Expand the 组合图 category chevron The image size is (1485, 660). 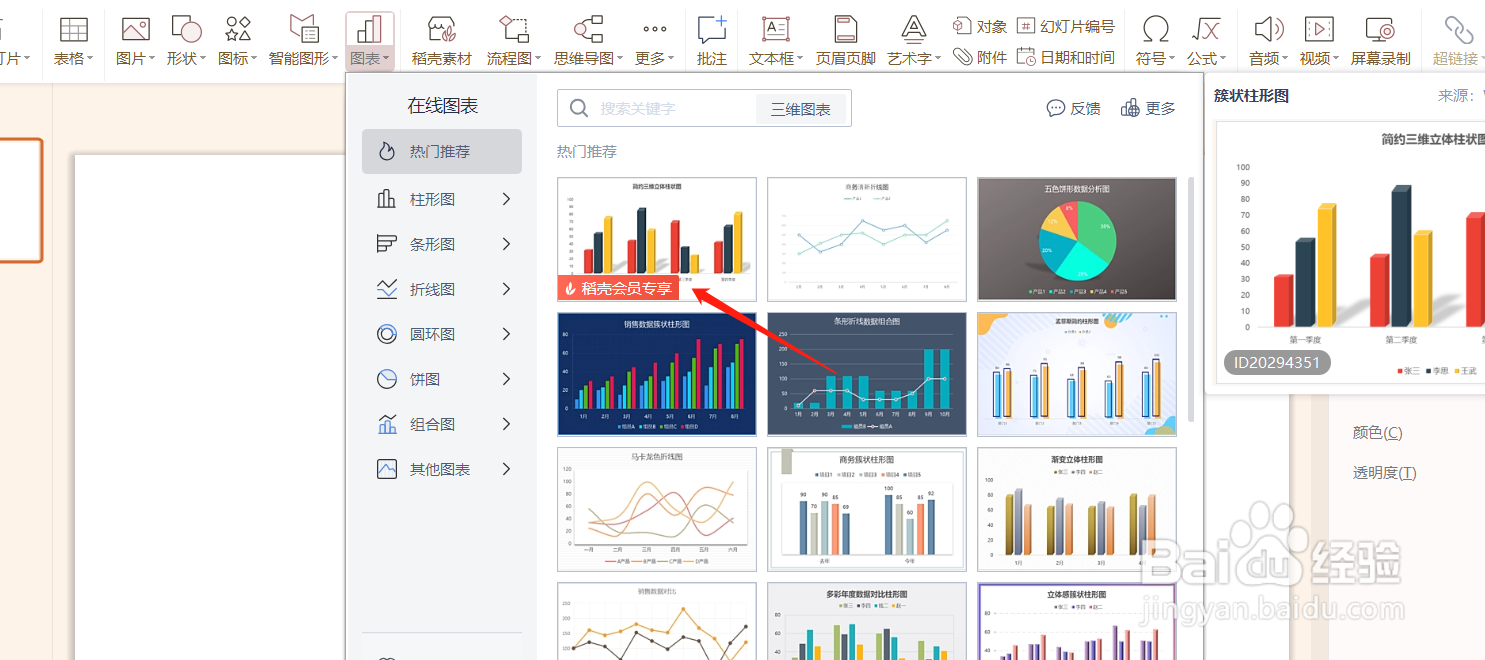tap(506, 424)
